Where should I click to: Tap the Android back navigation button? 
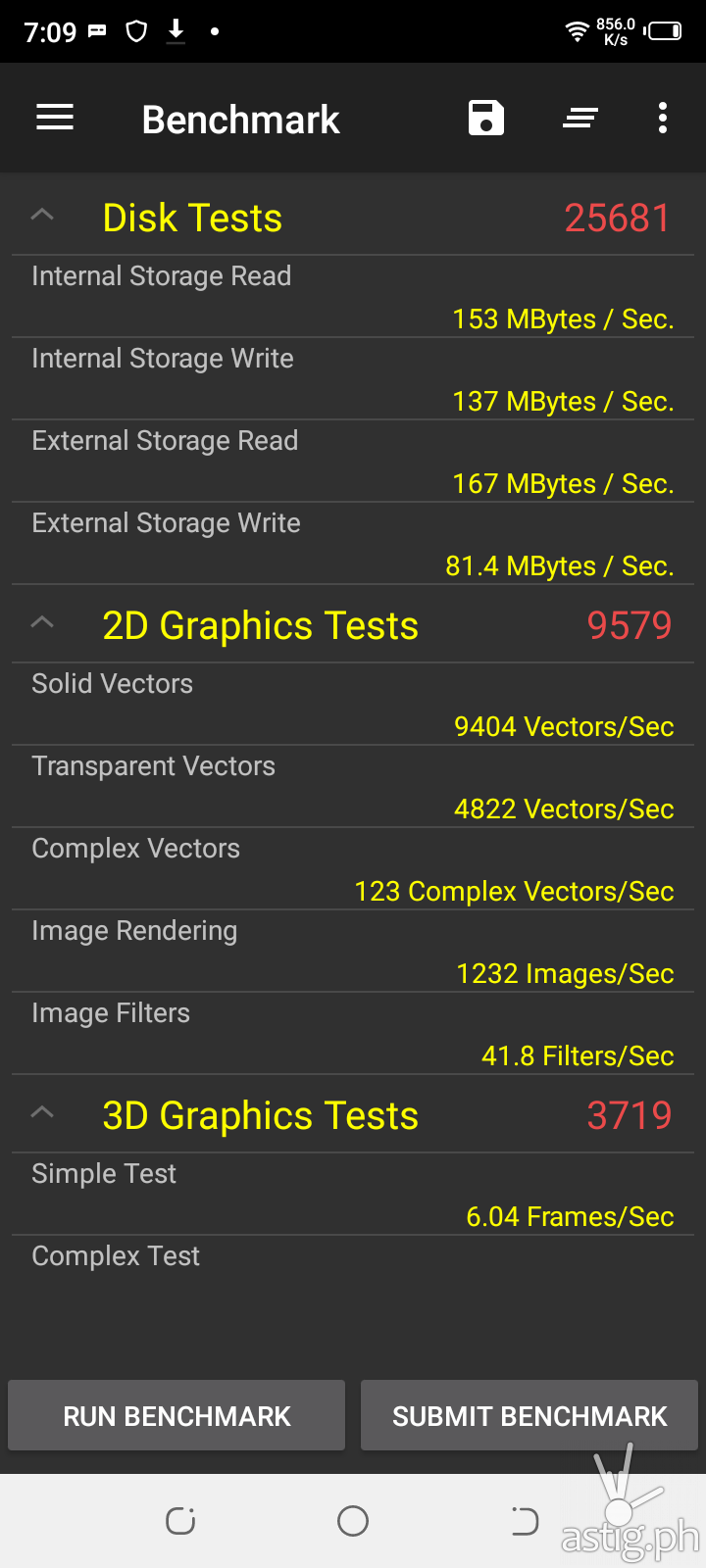tap(525, 1520)
